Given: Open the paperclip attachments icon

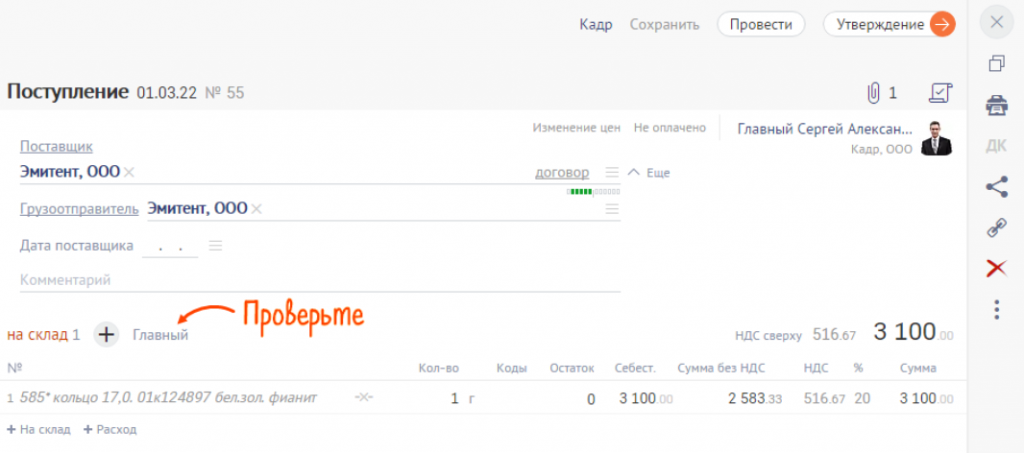Looking at the screenshot, I should [873, 93].
